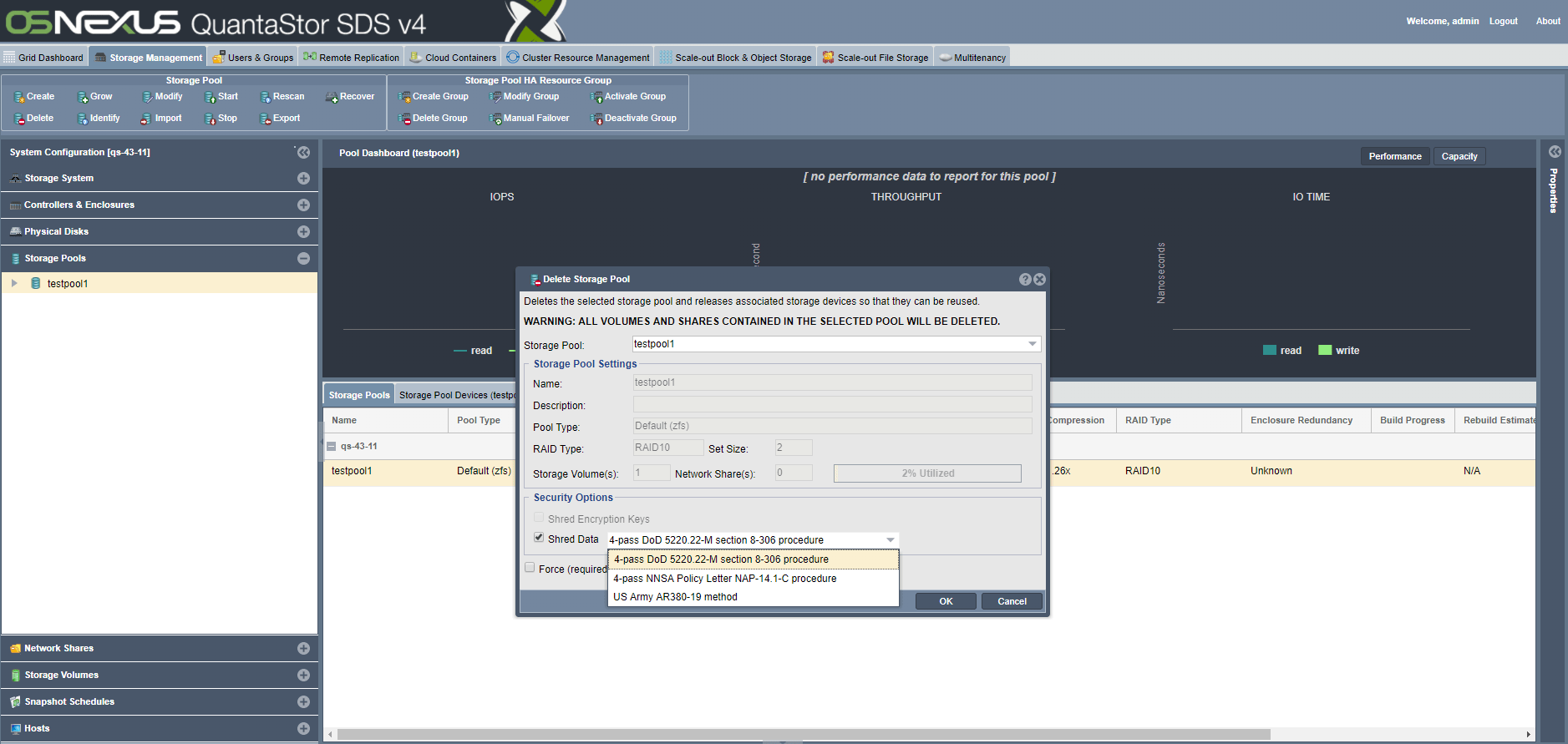Click the Recover pool icon
The image size is (1568, 744).
click(x=332, y=97)
